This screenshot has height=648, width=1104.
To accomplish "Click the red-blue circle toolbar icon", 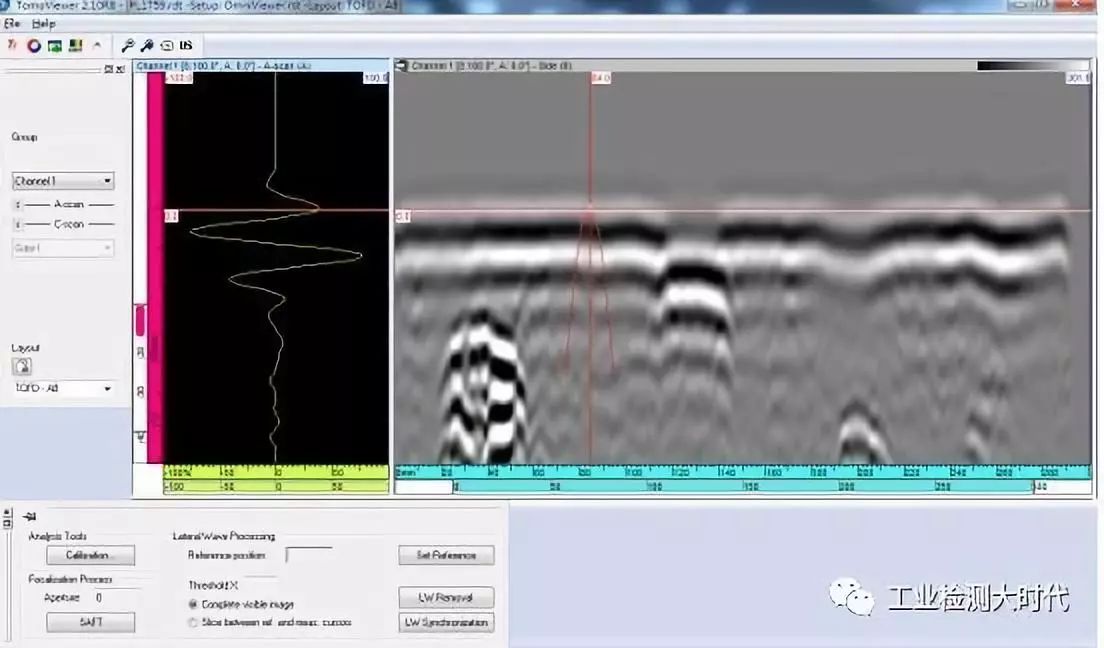I will click(x=33, y=46).
